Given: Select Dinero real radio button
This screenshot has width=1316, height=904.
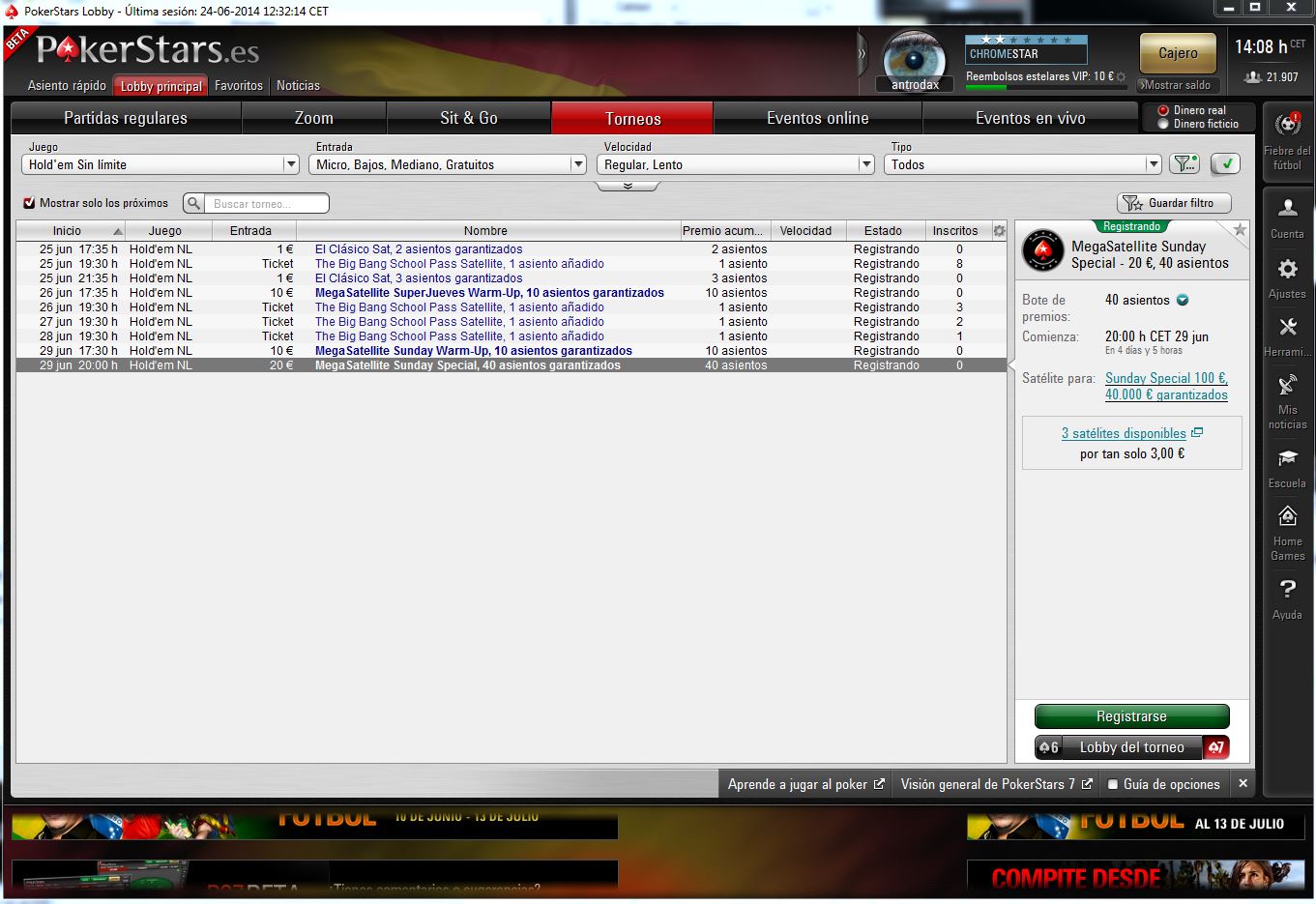Looking at the screenshot, I should [x=1163, y=110].
